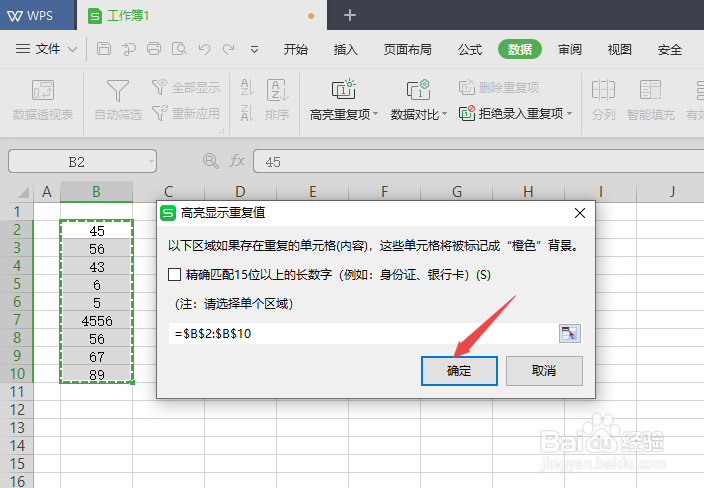Switch to the 工作簿1 document tab
The image size is (704, 488).
pos(202,16)
